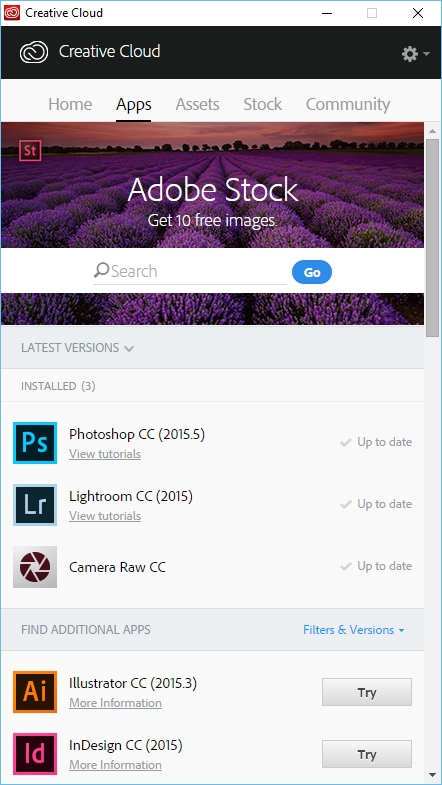Click the Adobe Stock search field
Screen dimensions: 442x785
click(190, 271)
